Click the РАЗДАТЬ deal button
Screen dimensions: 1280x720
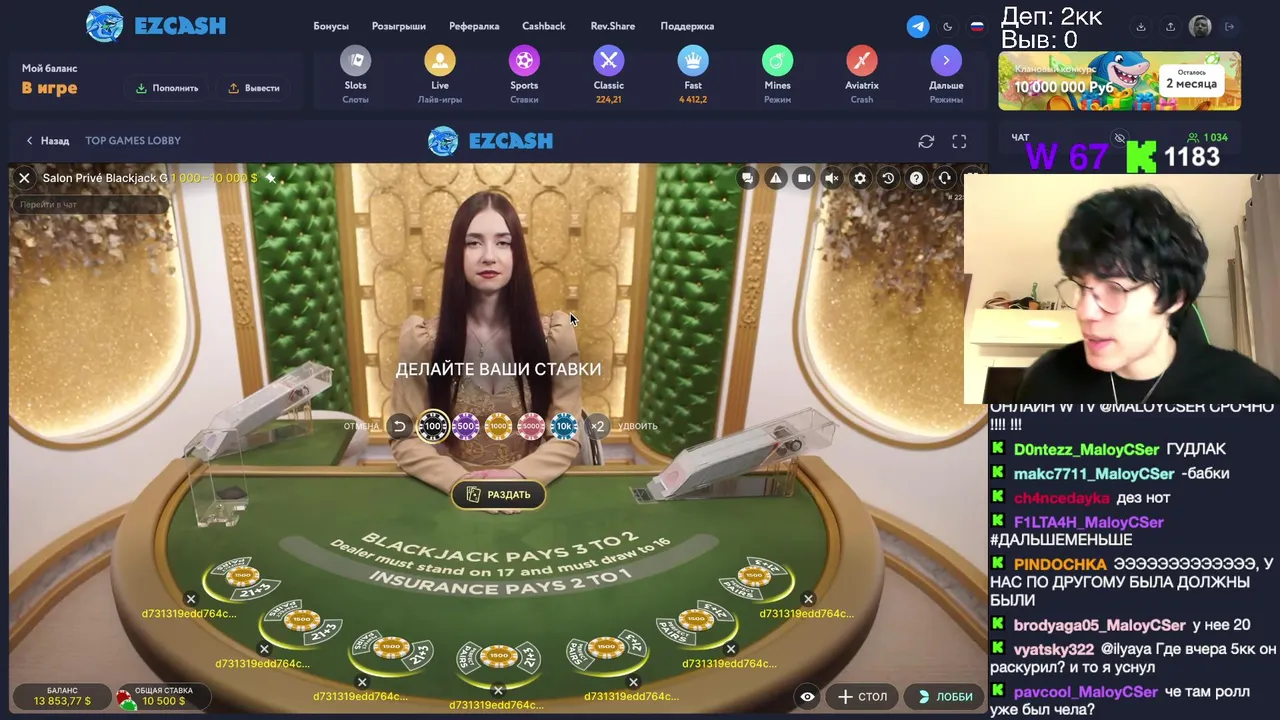click(x=498, y=494)
